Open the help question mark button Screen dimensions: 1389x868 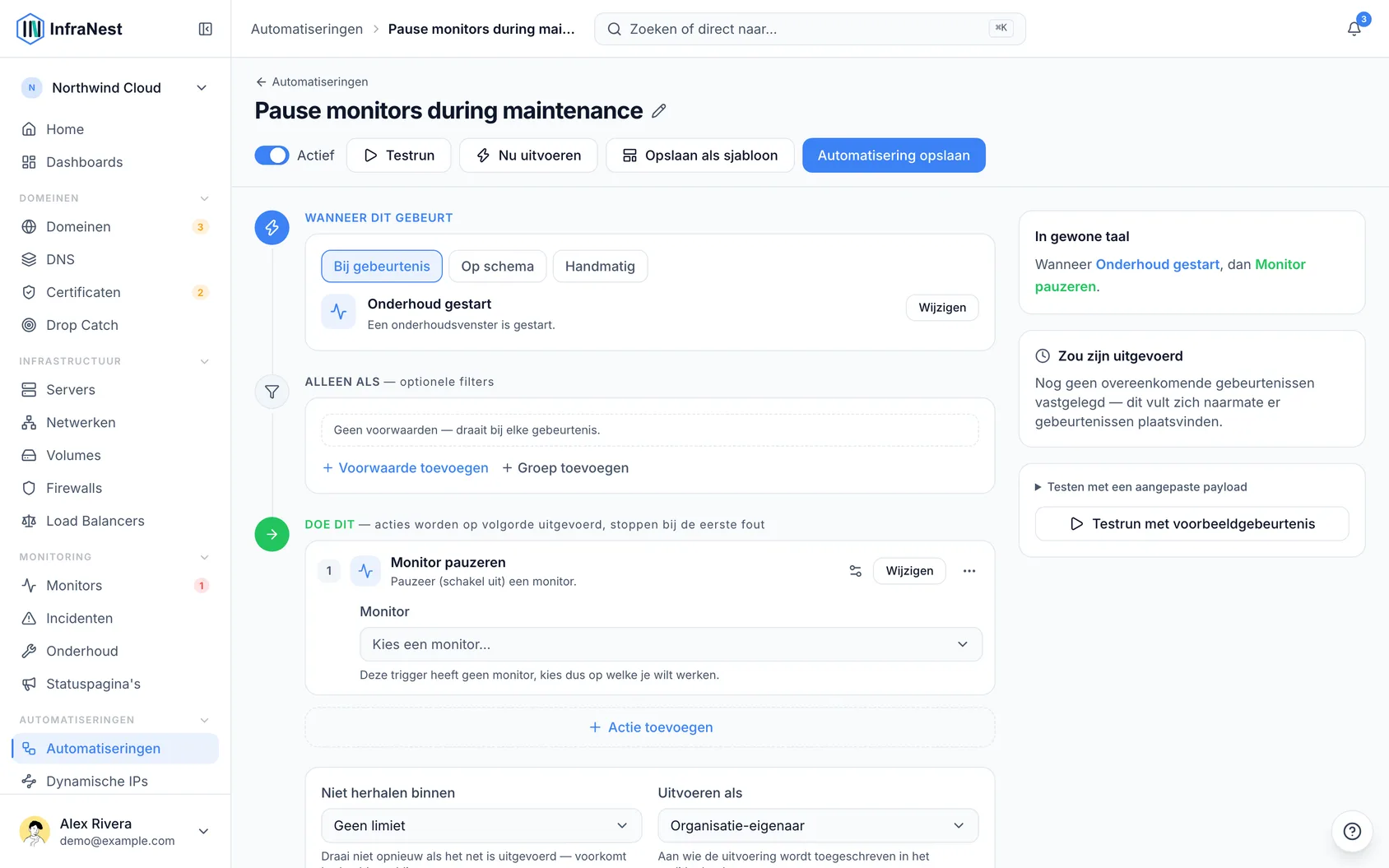(1352, 831)
